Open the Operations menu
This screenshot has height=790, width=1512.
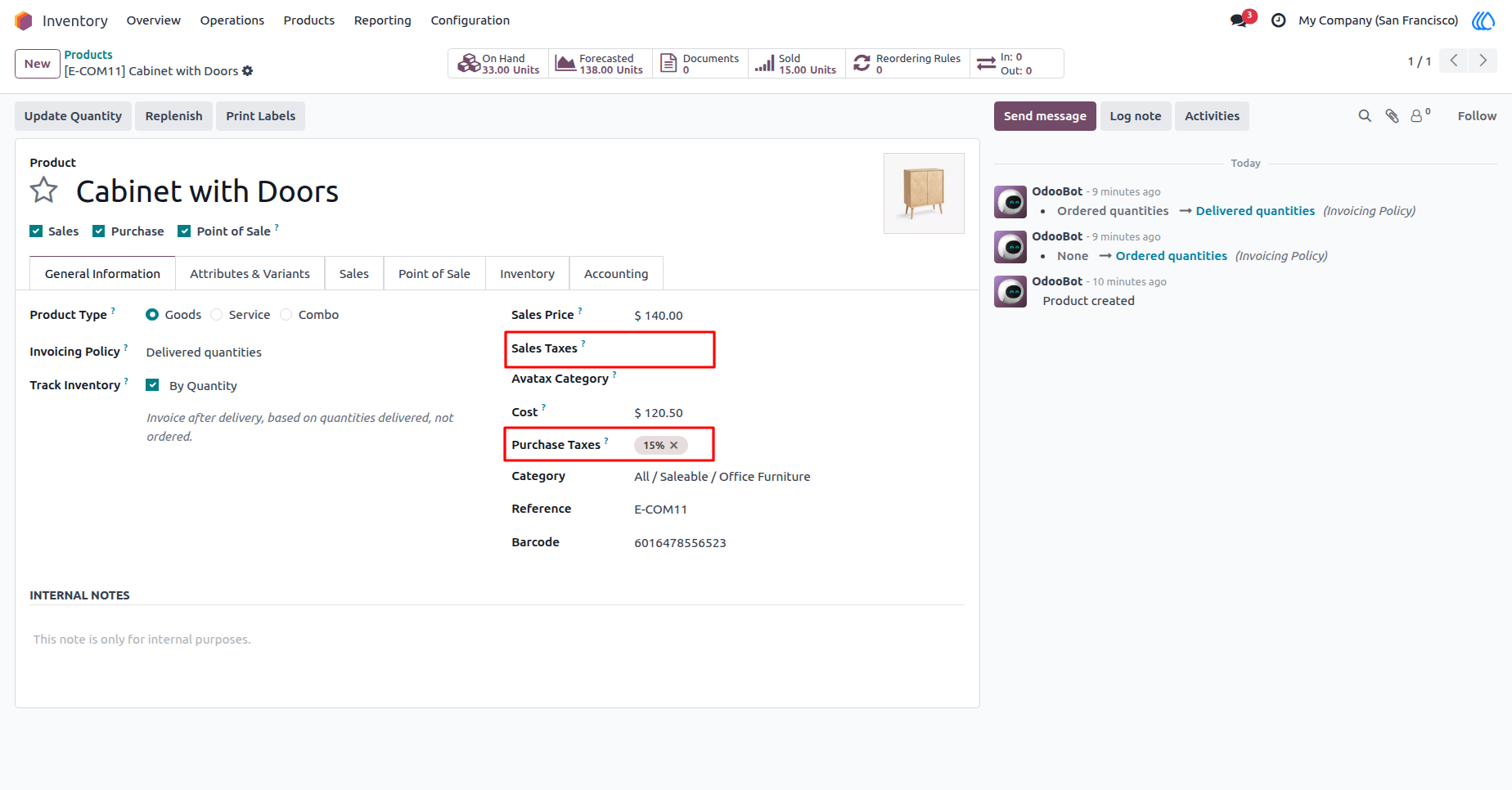click(x=232, y=20)
